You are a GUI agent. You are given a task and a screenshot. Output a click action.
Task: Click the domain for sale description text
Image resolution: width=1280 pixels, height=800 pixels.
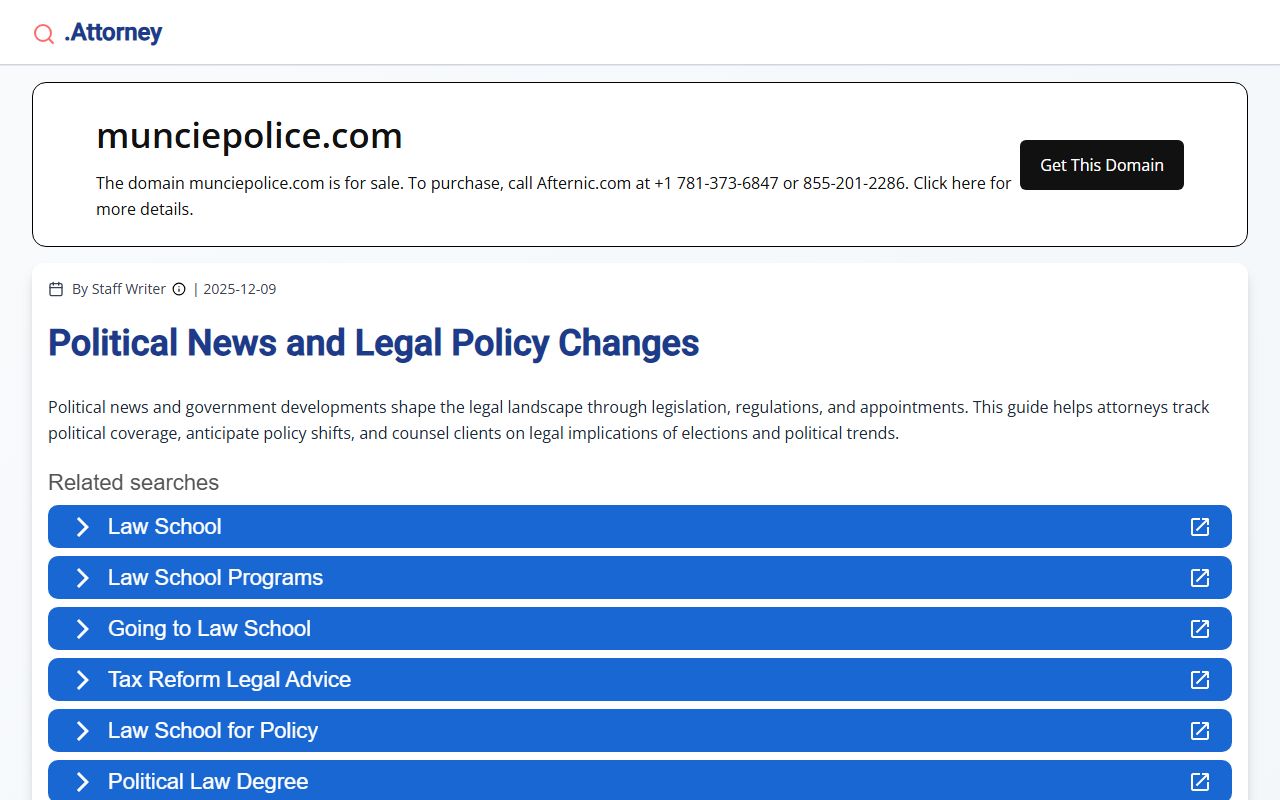pyautogui.click(x=554, y=196)
